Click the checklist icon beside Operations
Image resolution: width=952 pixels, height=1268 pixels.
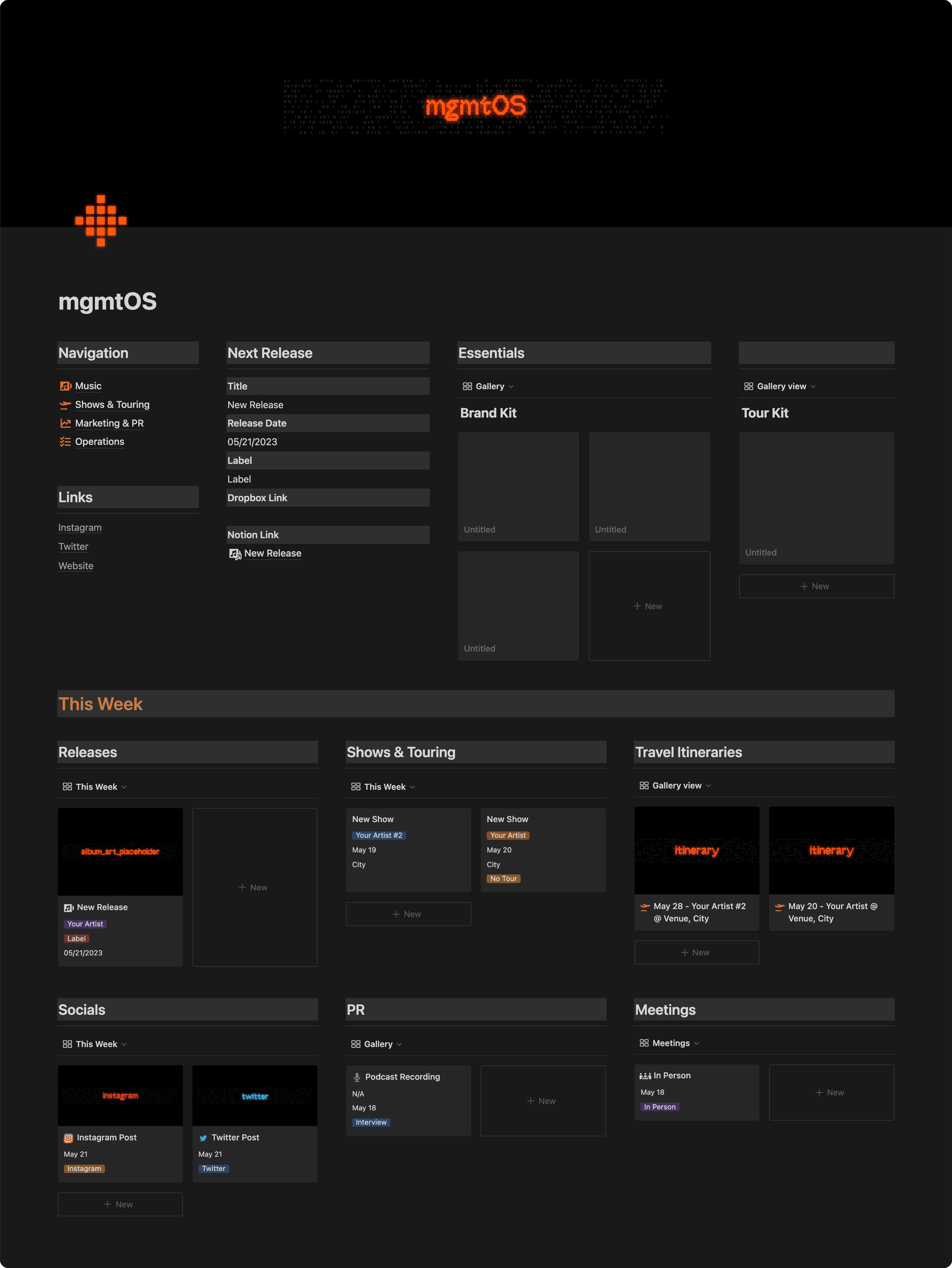65,442
